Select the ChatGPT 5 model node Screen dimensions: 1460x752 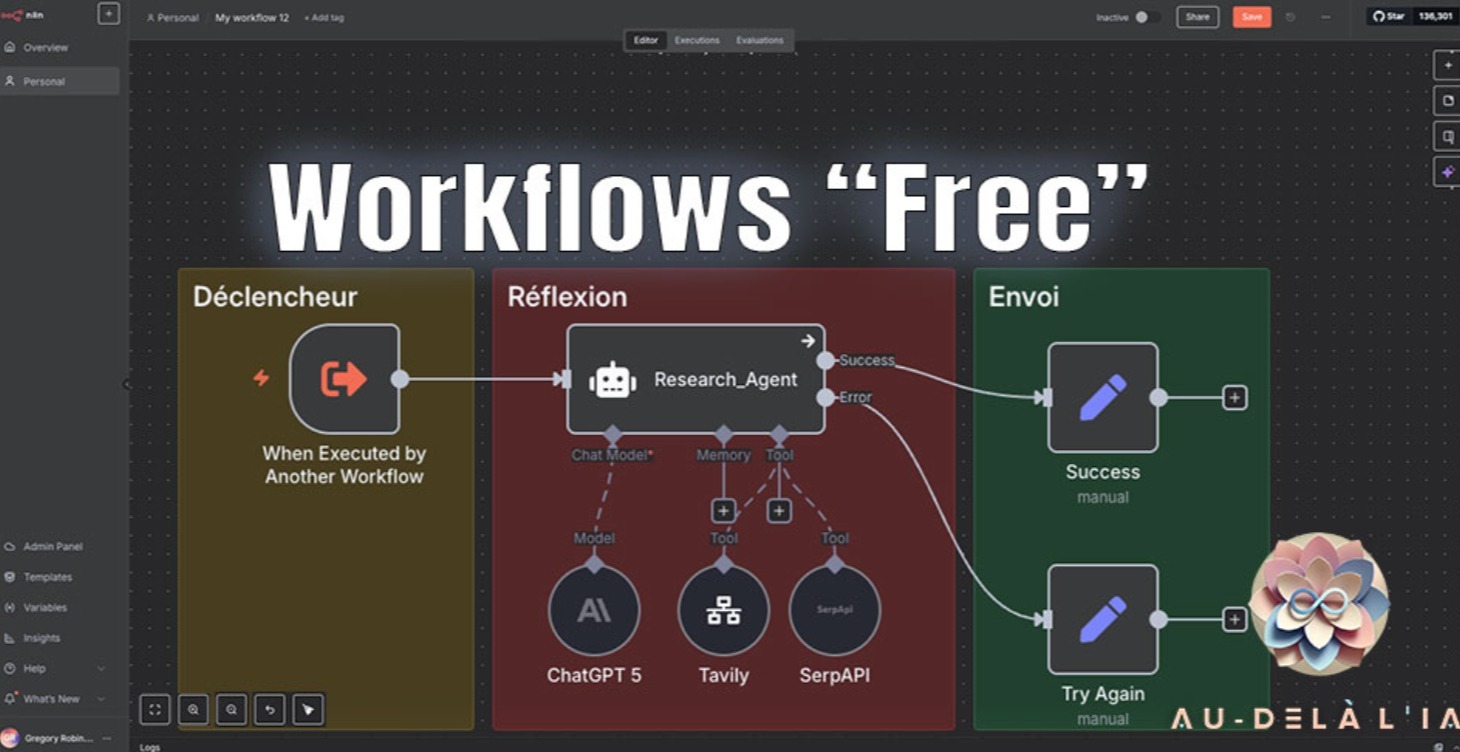(x=594, y=611)
